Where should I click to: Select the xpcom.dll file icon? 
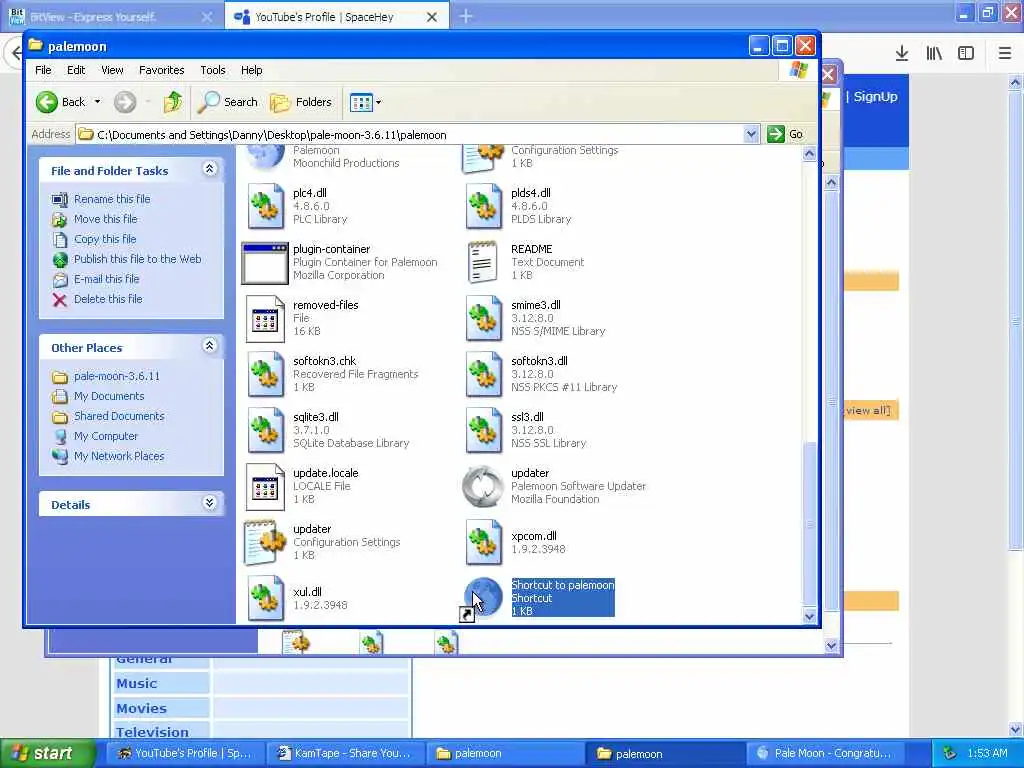(x=483, y=542)
